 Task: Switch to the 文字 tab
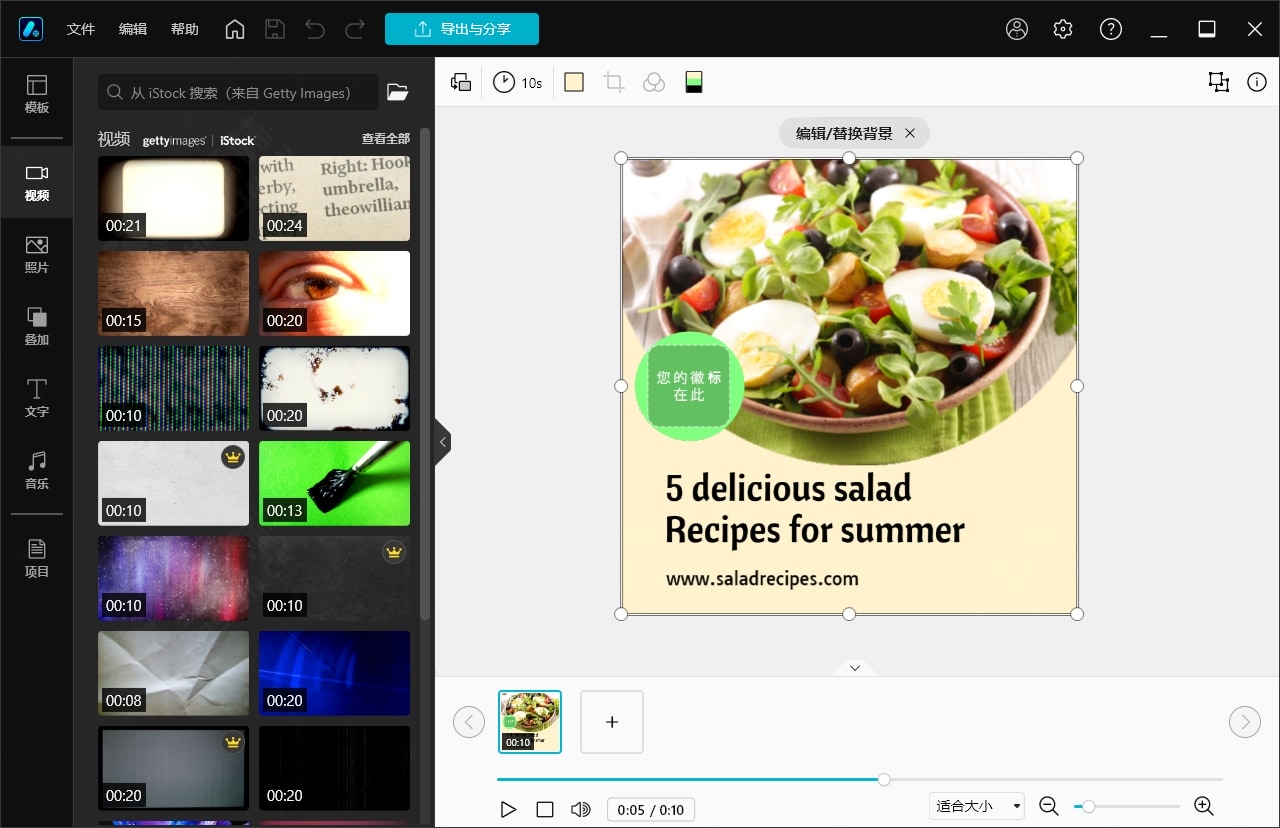[x=37, y=398]
